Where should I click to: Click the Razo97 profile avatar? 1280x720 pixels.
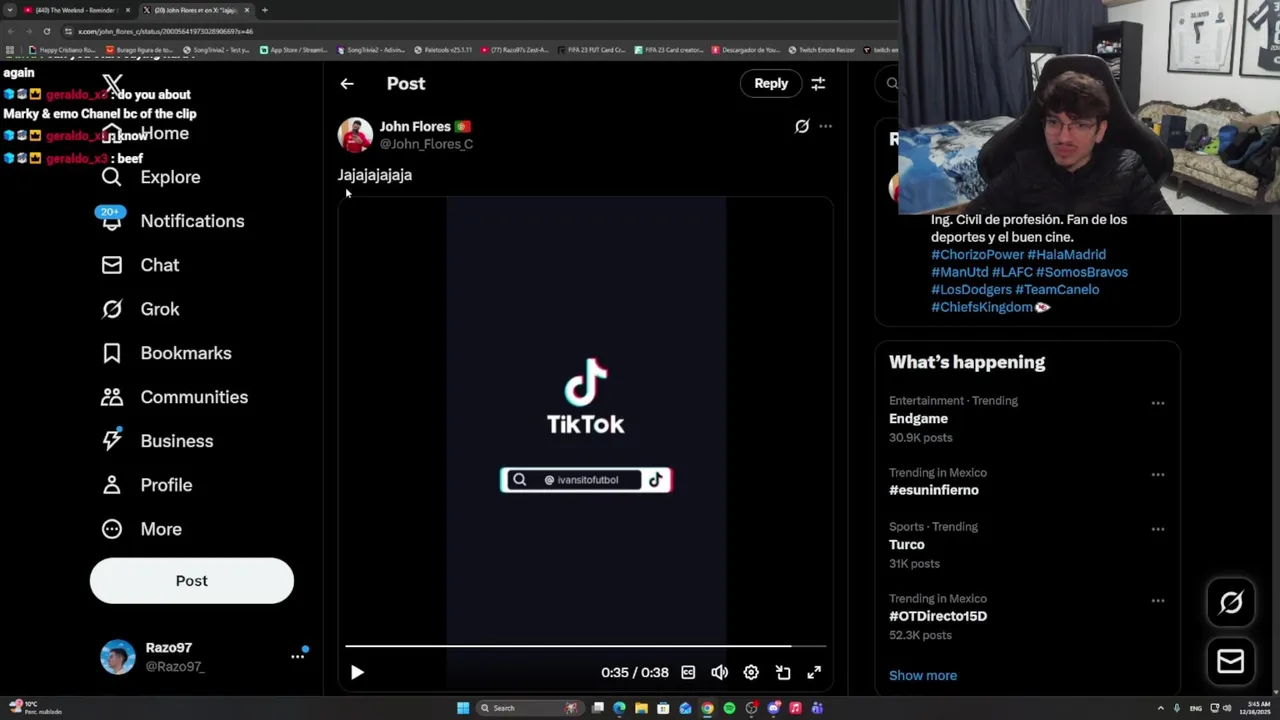pos(117,657)
